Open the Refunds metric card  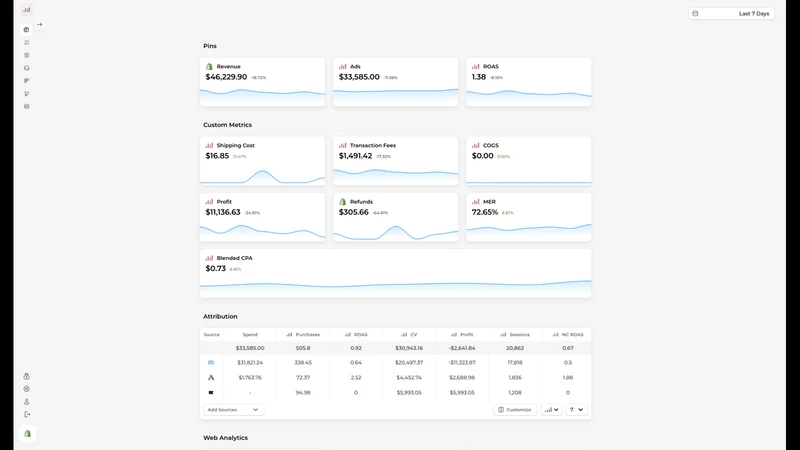tap(395, 217)
